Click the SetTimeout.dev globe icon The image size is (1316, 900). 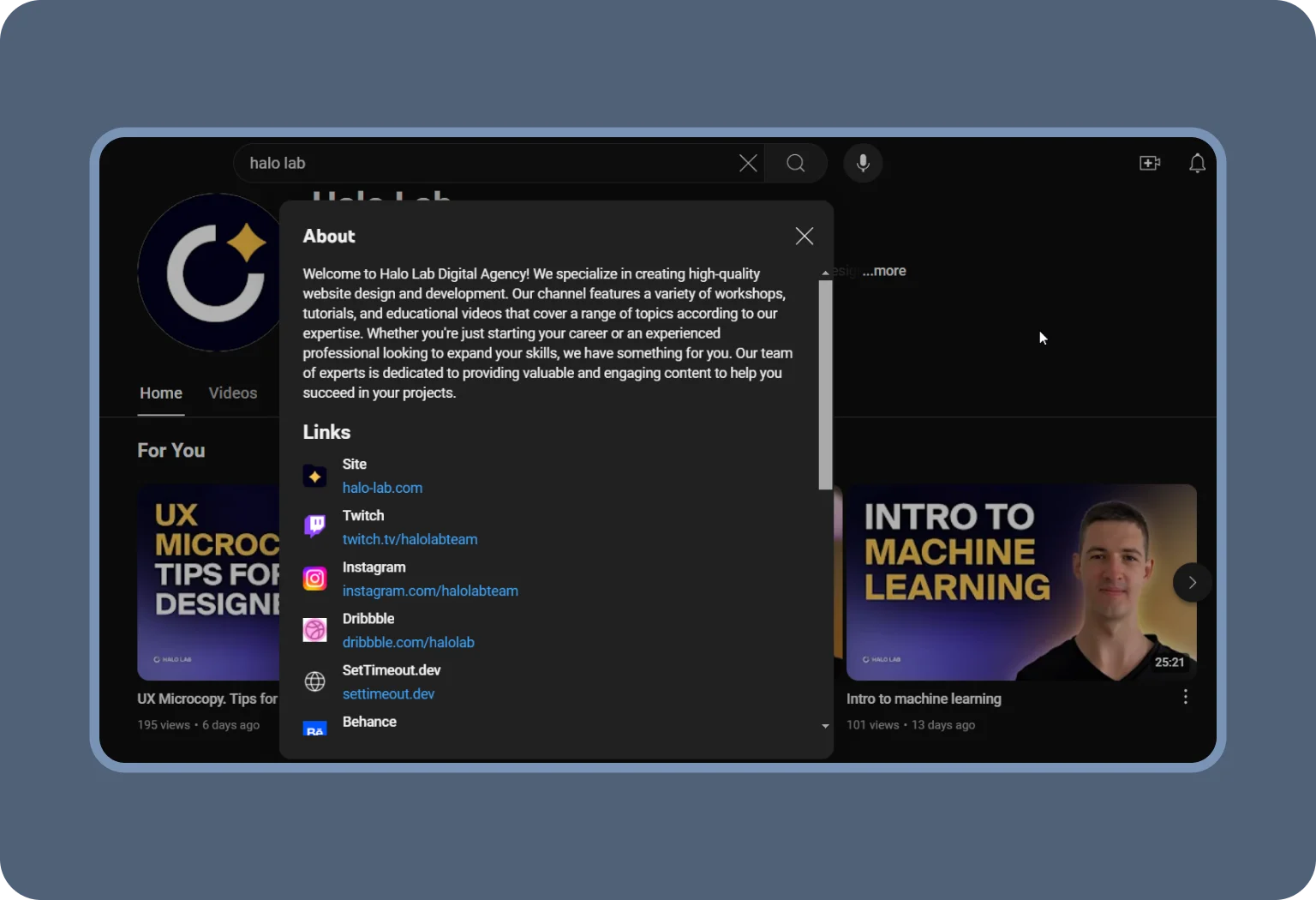click(314, 681)
